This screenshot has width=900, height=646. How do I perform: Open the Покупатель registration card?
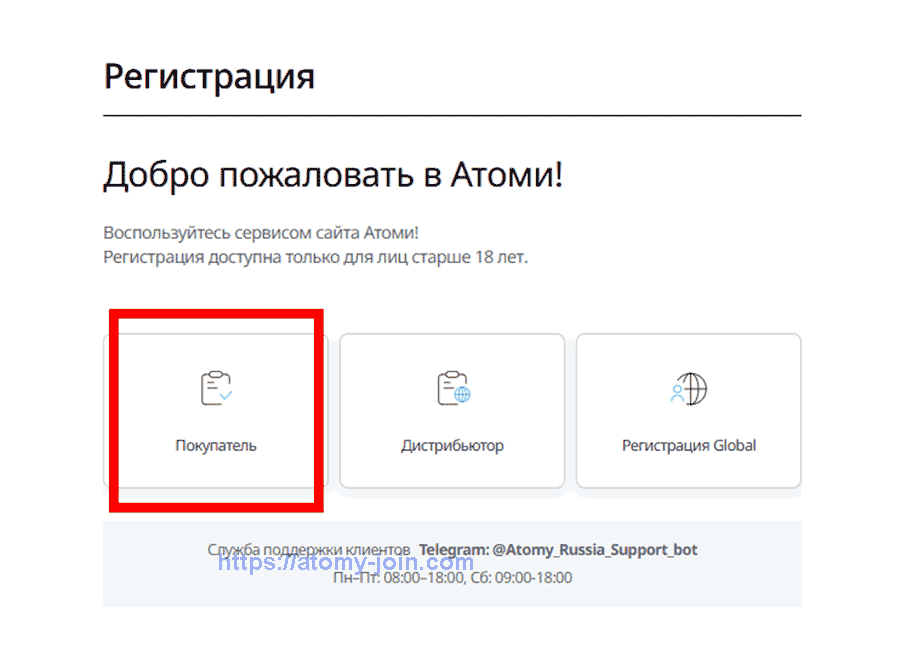(x=215, y=410)
